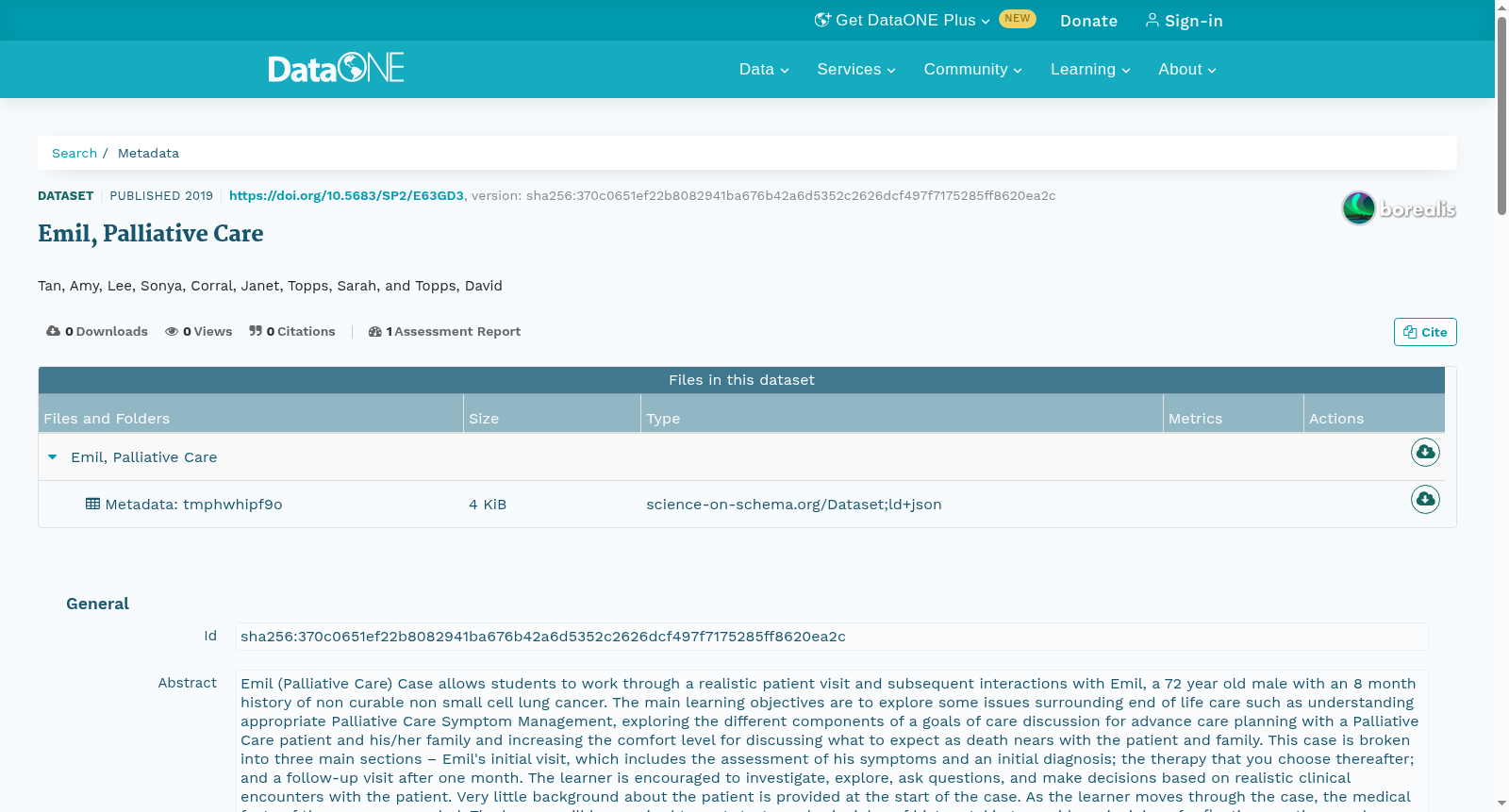Click the PUBLISHED 2019 label
Image resolution: width=1509 pixels, height=812 pixels.
[x=161, y=195]
